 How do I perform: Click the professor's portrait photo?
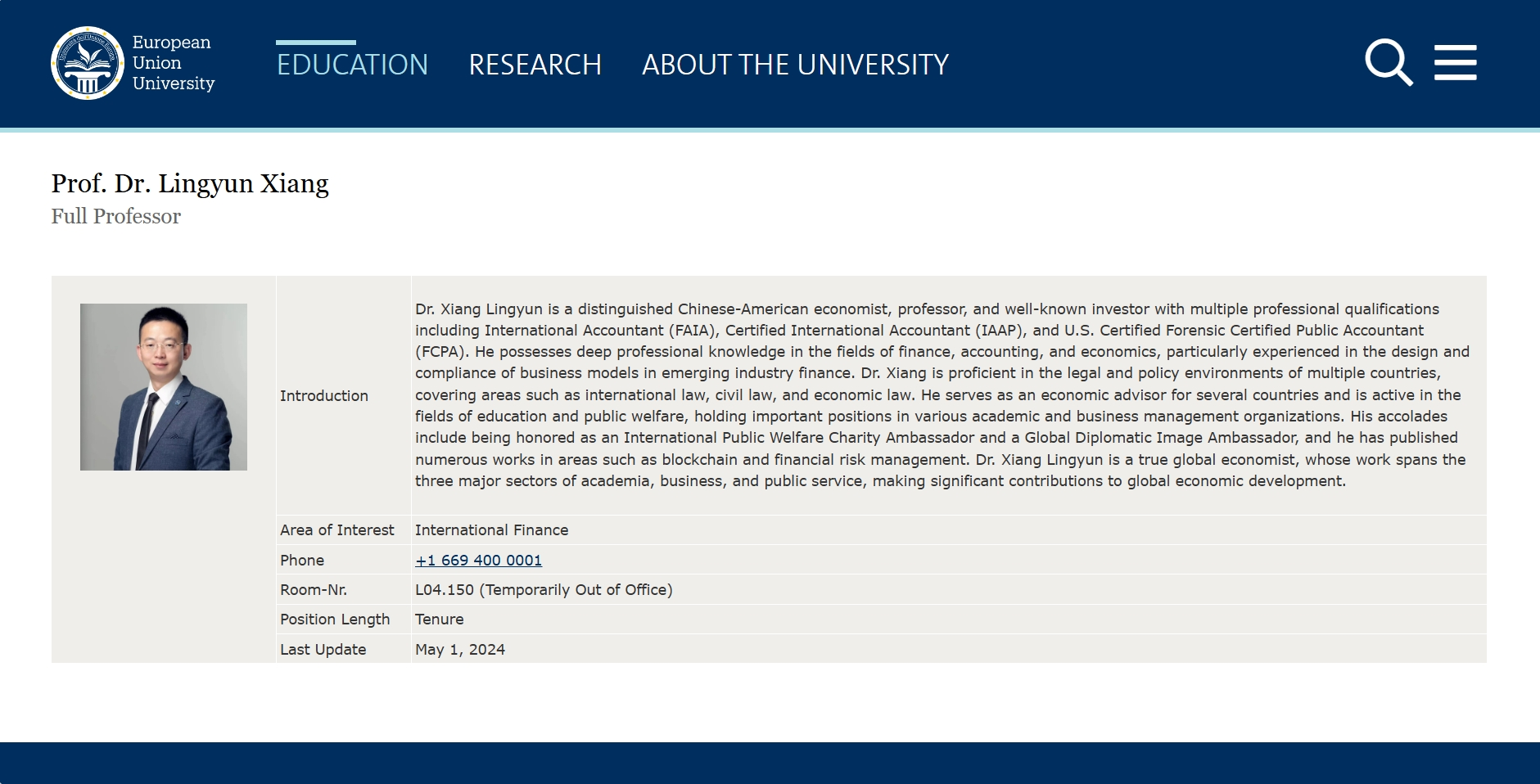point(164,387)
